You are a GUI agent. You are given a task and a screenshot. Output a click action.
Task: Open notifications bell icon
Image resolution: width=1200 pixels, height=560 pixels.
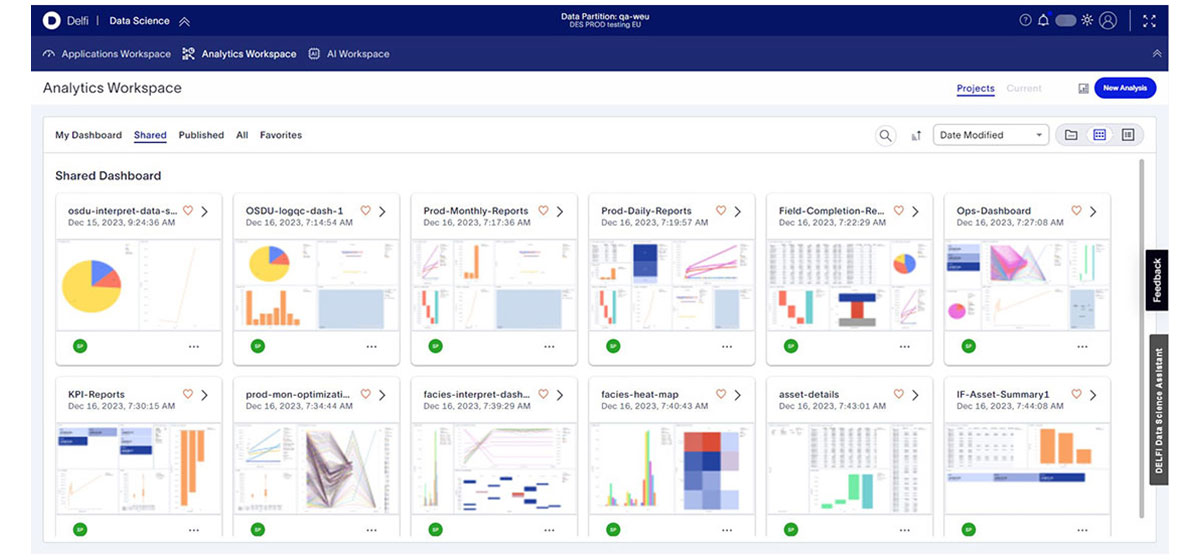click(1043, 20)
